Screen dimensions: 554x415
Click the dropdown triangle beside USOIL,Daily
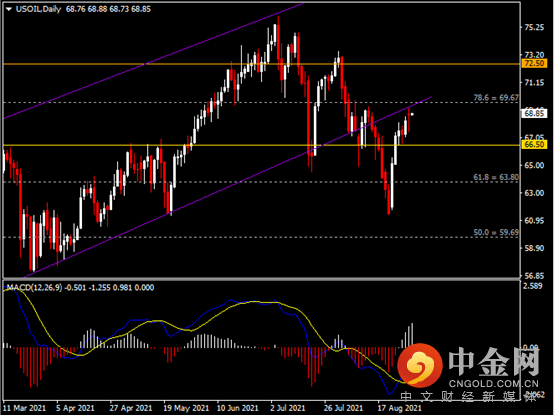tap(9, 10)
